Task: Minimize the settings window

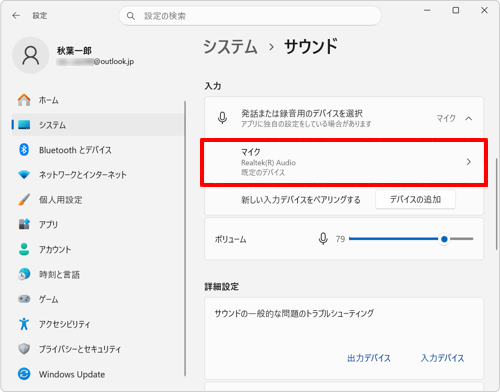Action: pyautogui.click(x=427, y=10)
